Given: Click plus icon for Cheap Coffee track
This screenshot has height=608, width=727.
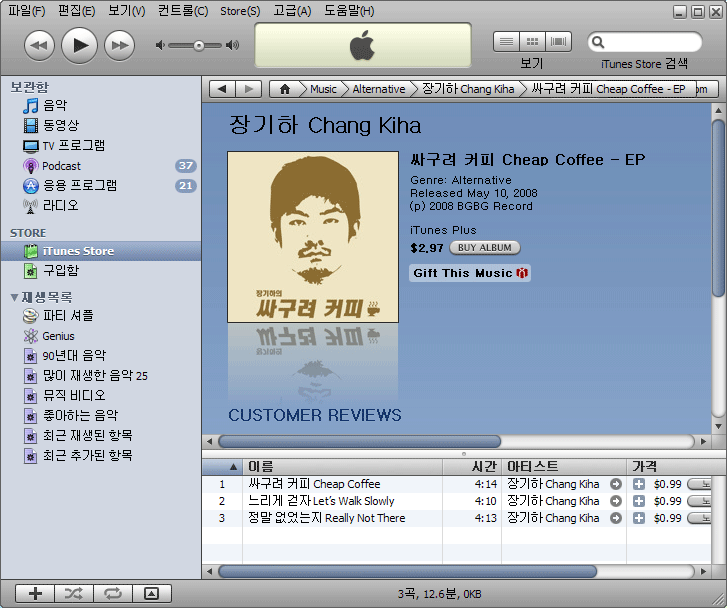Looking at the screenshot, I should point(639,484).
